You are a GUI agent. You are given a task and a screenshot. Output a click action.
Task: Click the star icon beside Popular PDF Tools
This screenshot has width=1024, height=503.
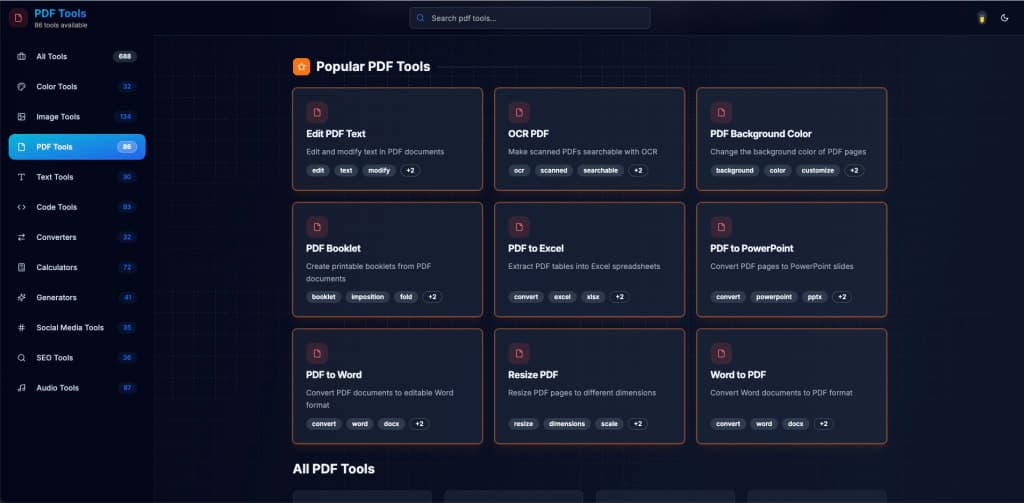[x=301, y=67]
